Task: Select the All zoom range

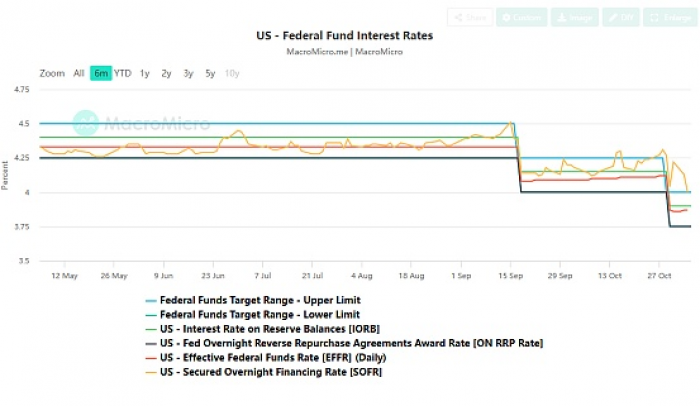Action: (x=79, y=73)
